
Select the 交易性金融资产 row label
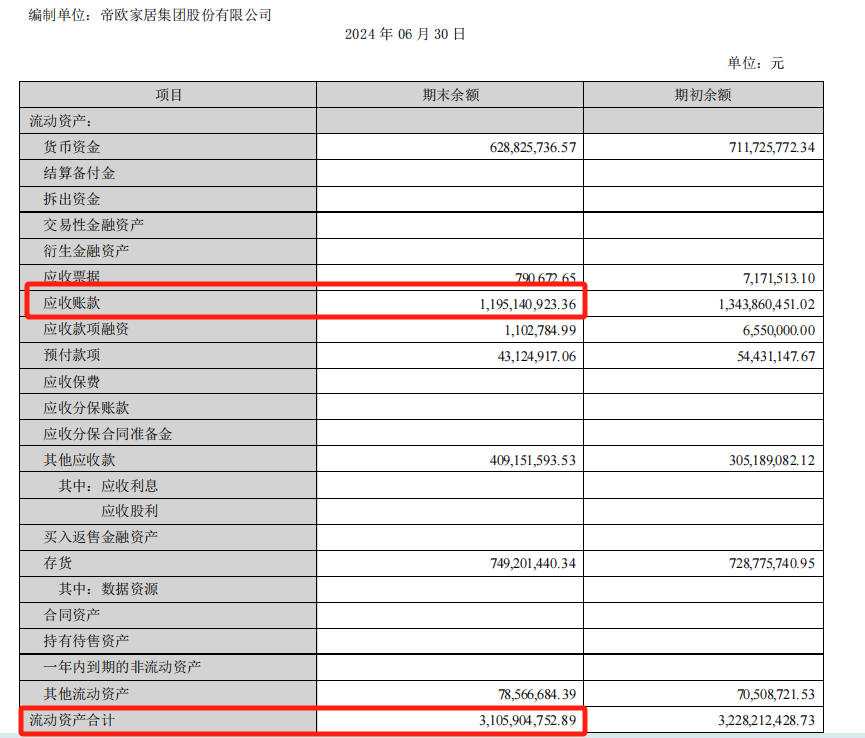point(93,225)
